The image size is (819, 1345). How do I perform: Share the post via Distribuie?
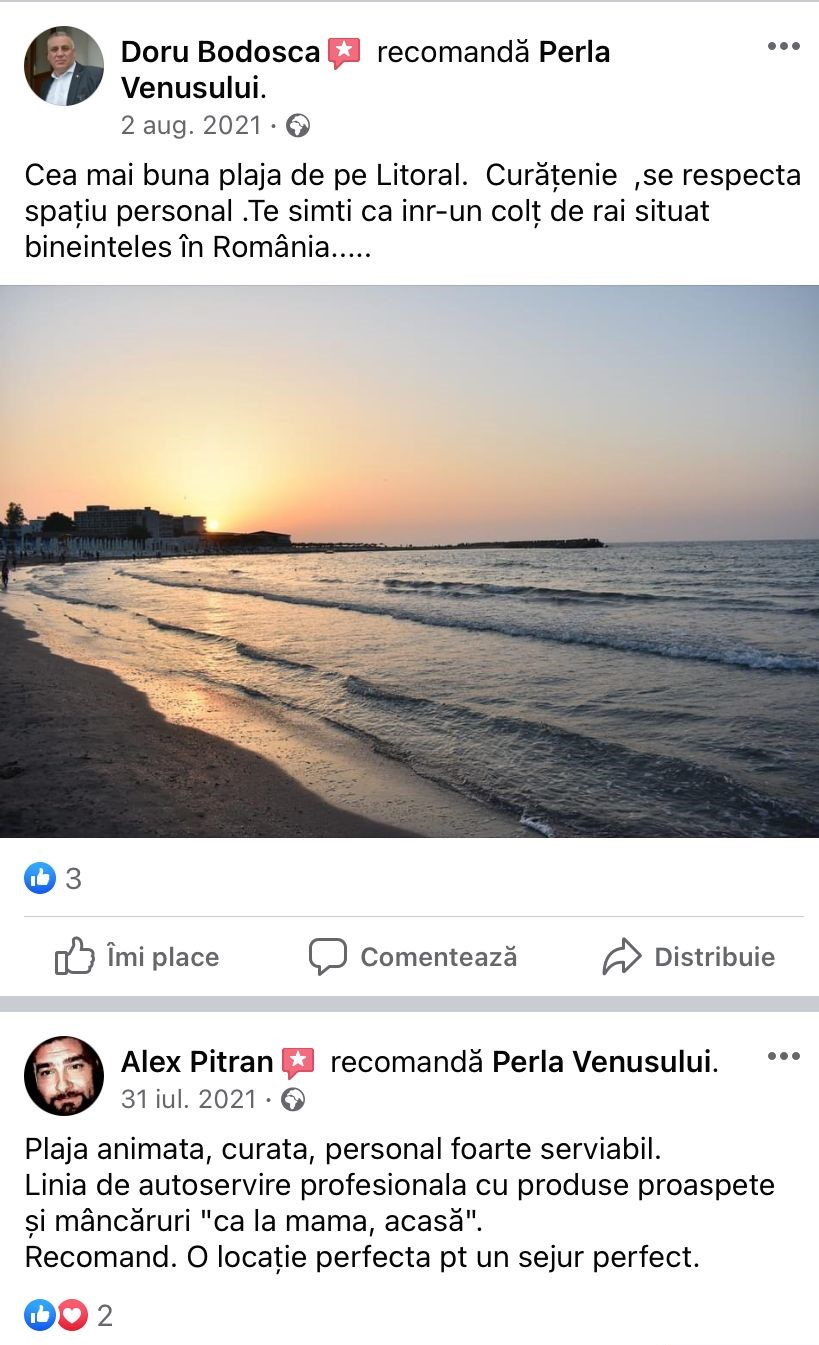click(x=689, y=957)
